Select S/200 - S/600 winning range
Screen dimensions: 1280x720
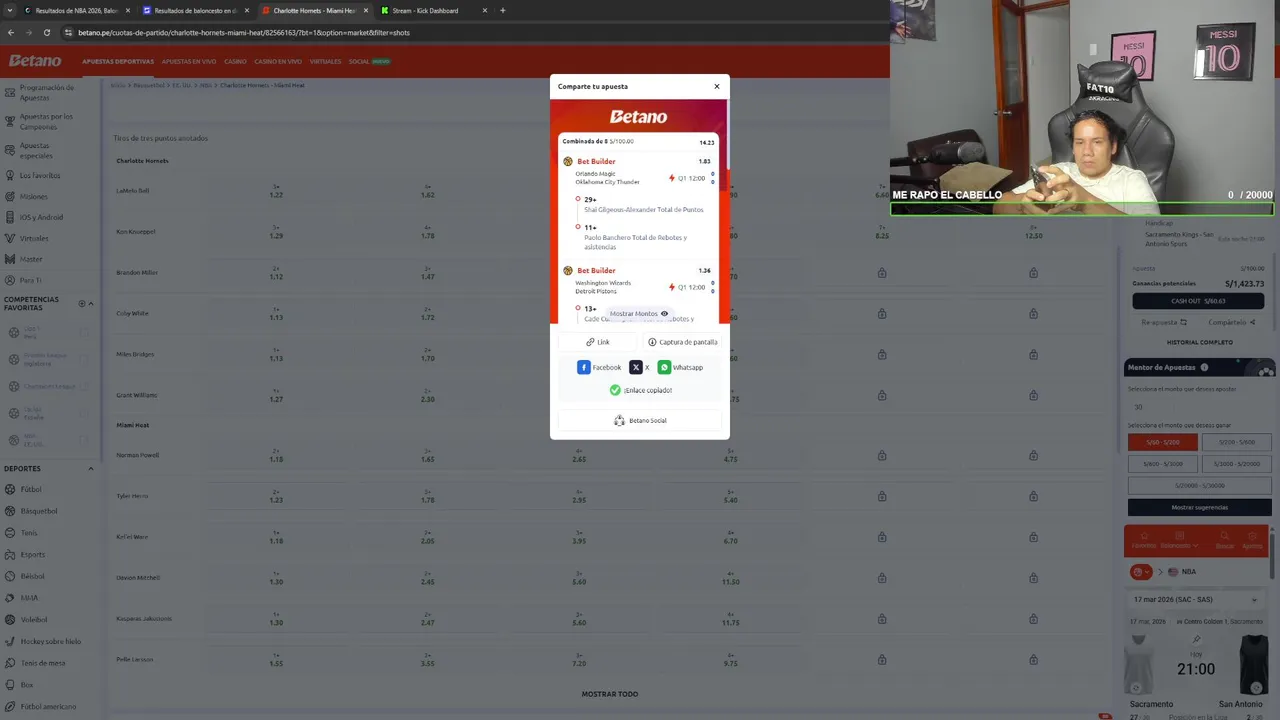(x=1236, y=442)
